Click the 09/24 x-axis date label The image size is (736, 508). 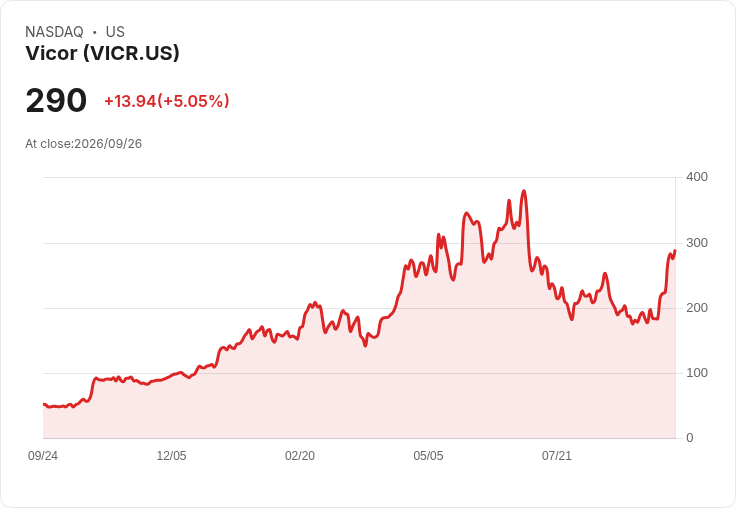43,455
